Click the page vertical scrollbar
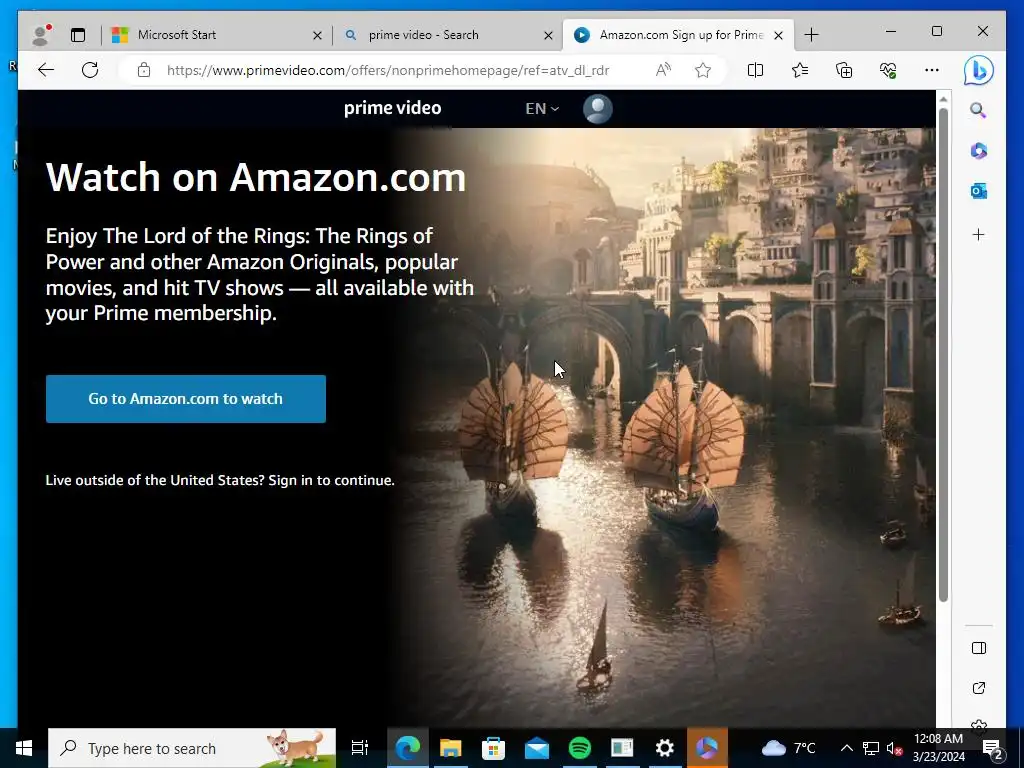1024x768 pixels. point(942,355)
